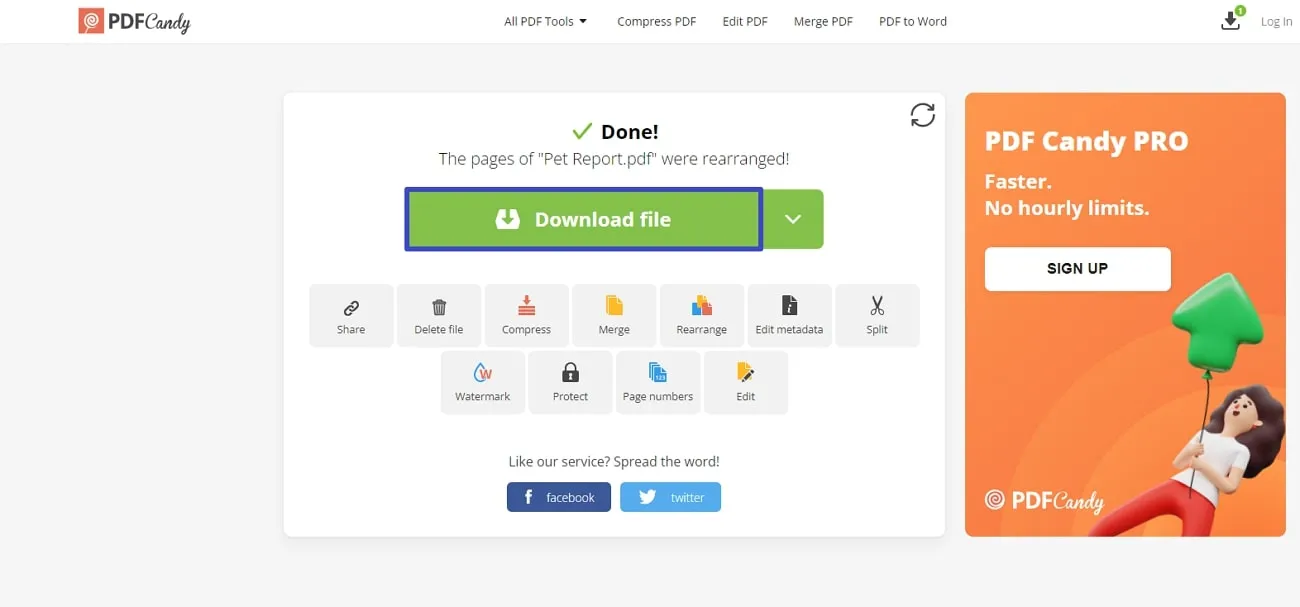
Task: Open the Protect padlock tool
Action: pyautogui.click(x=570, y=383)
